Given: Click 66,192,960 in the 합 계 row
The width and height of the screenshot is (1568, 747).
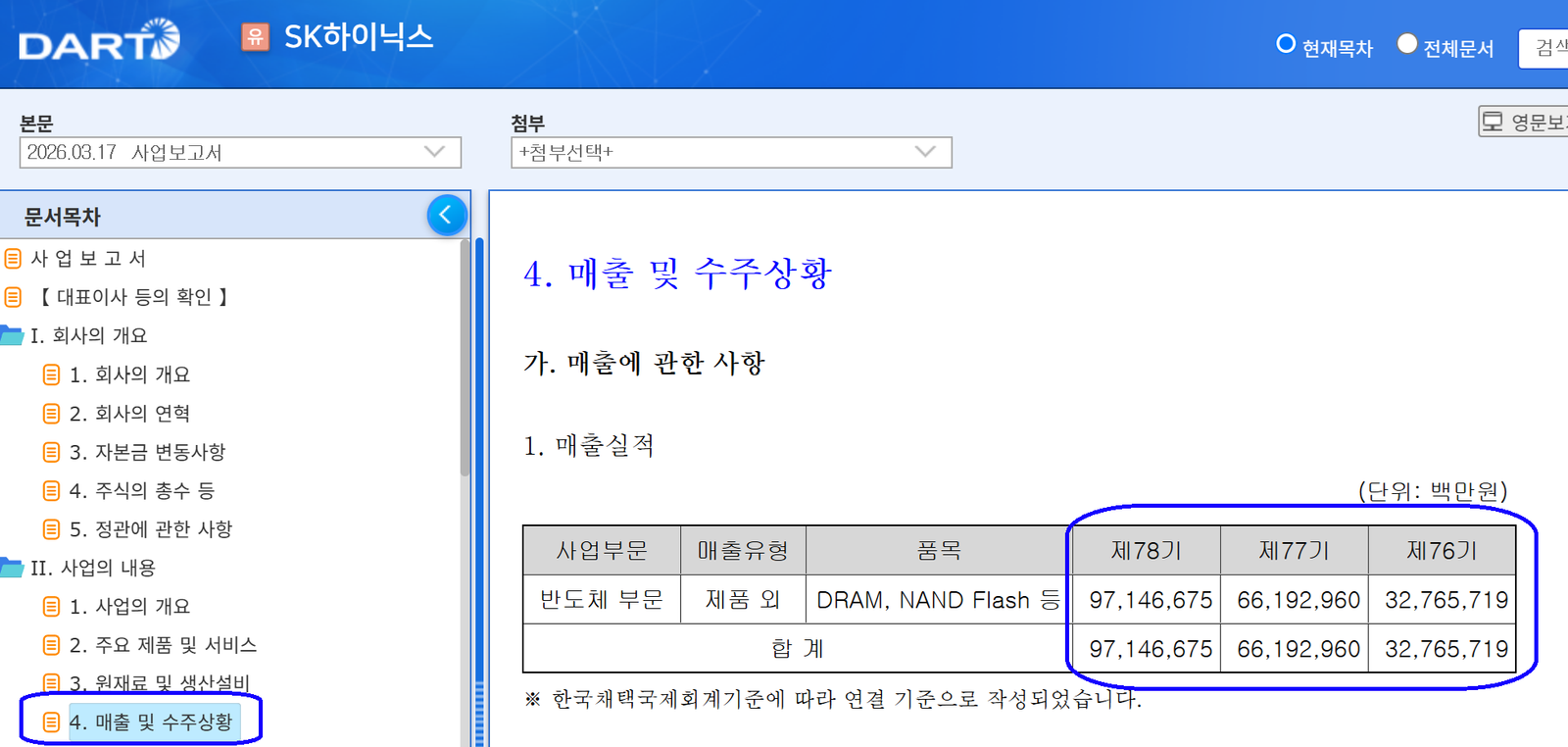Looking at the screenshot, I should point(1298,649).
